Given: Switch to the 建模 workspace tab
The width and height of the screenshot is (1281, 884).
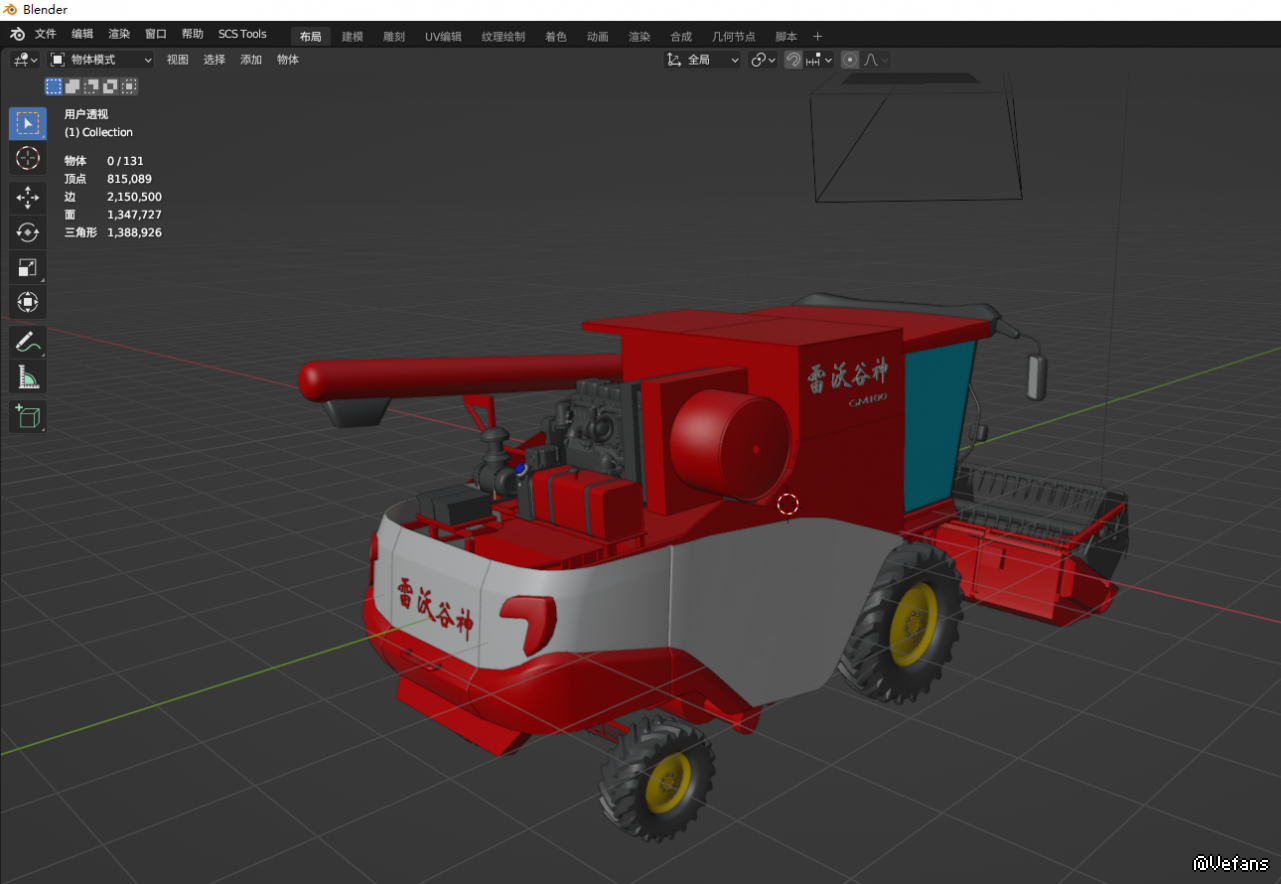Looking at the screenshot, I should pos(353,37).
